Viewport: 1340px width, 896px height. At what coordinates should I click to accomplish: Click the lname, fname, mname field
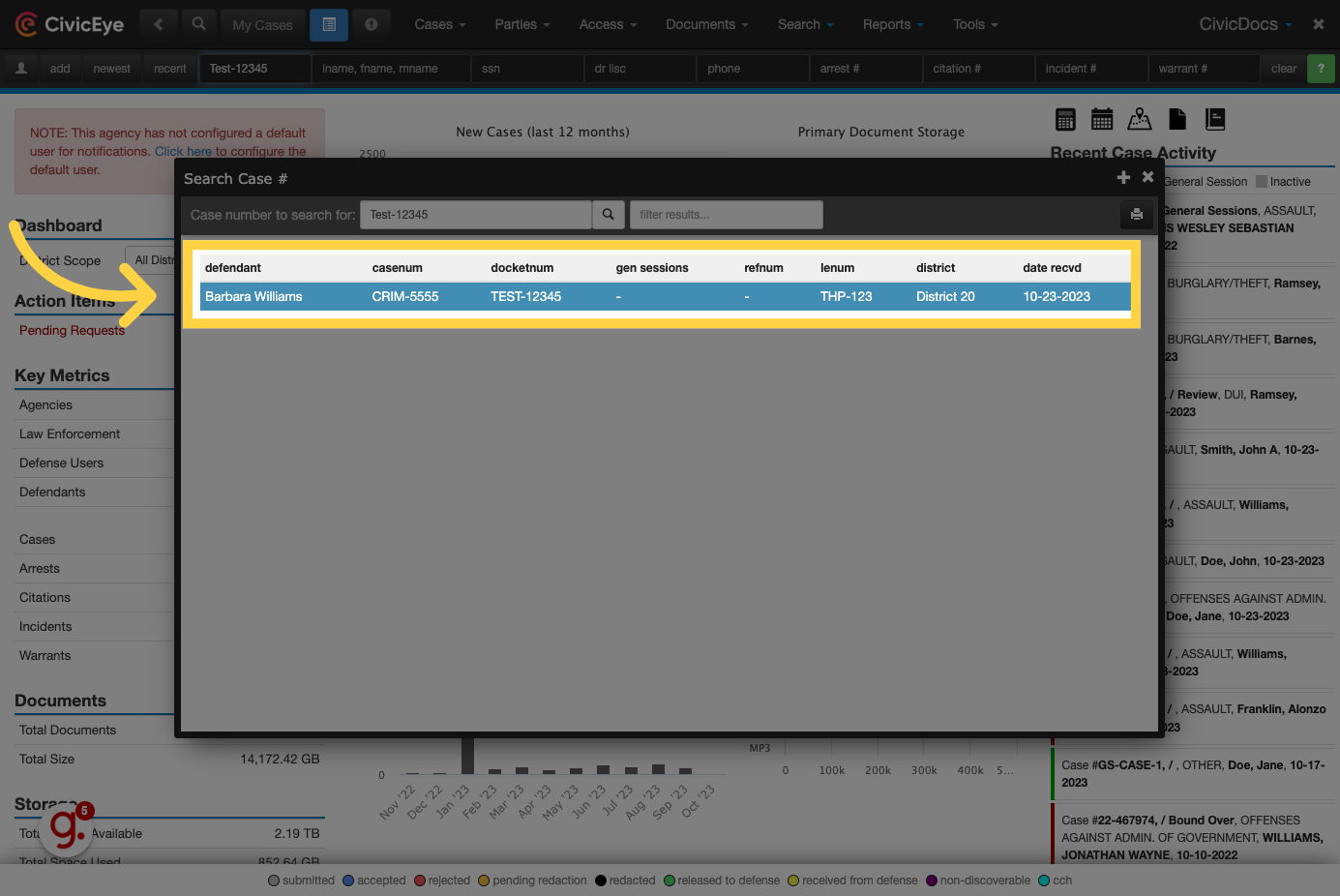(392, 69)
